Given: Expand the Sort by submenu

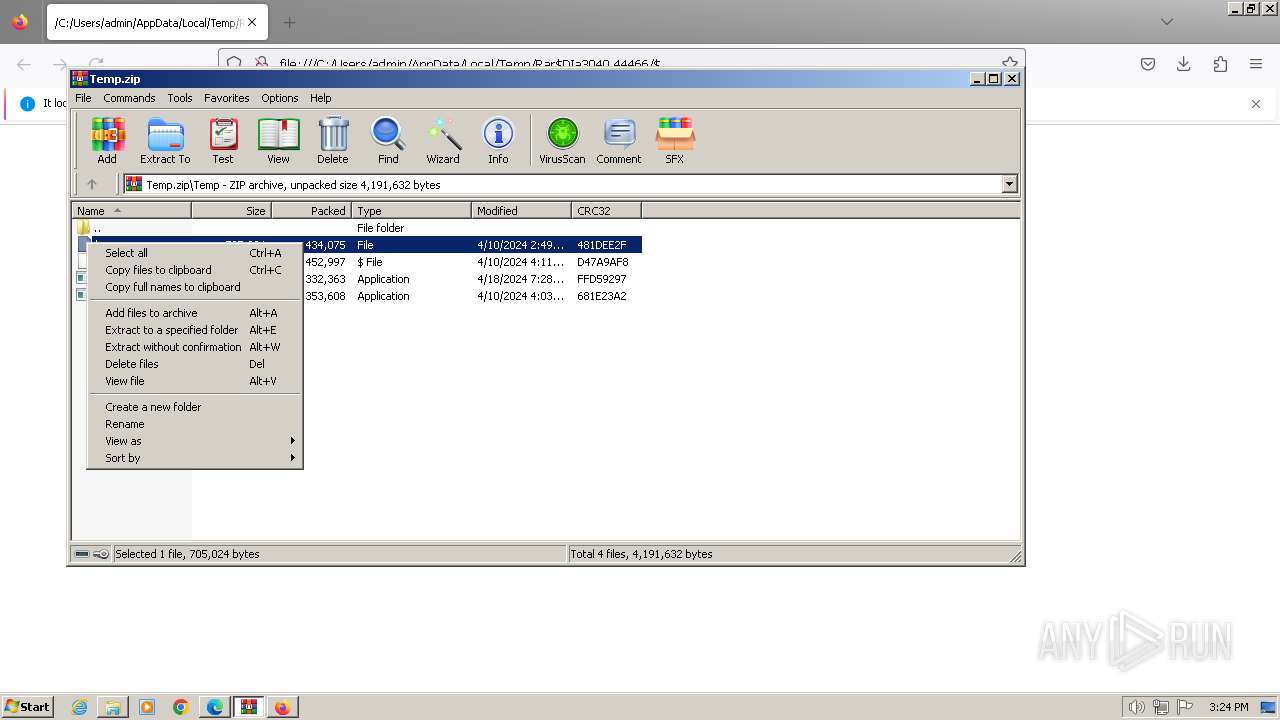Looking at the screenshot, I should click(x=195, y=458).
